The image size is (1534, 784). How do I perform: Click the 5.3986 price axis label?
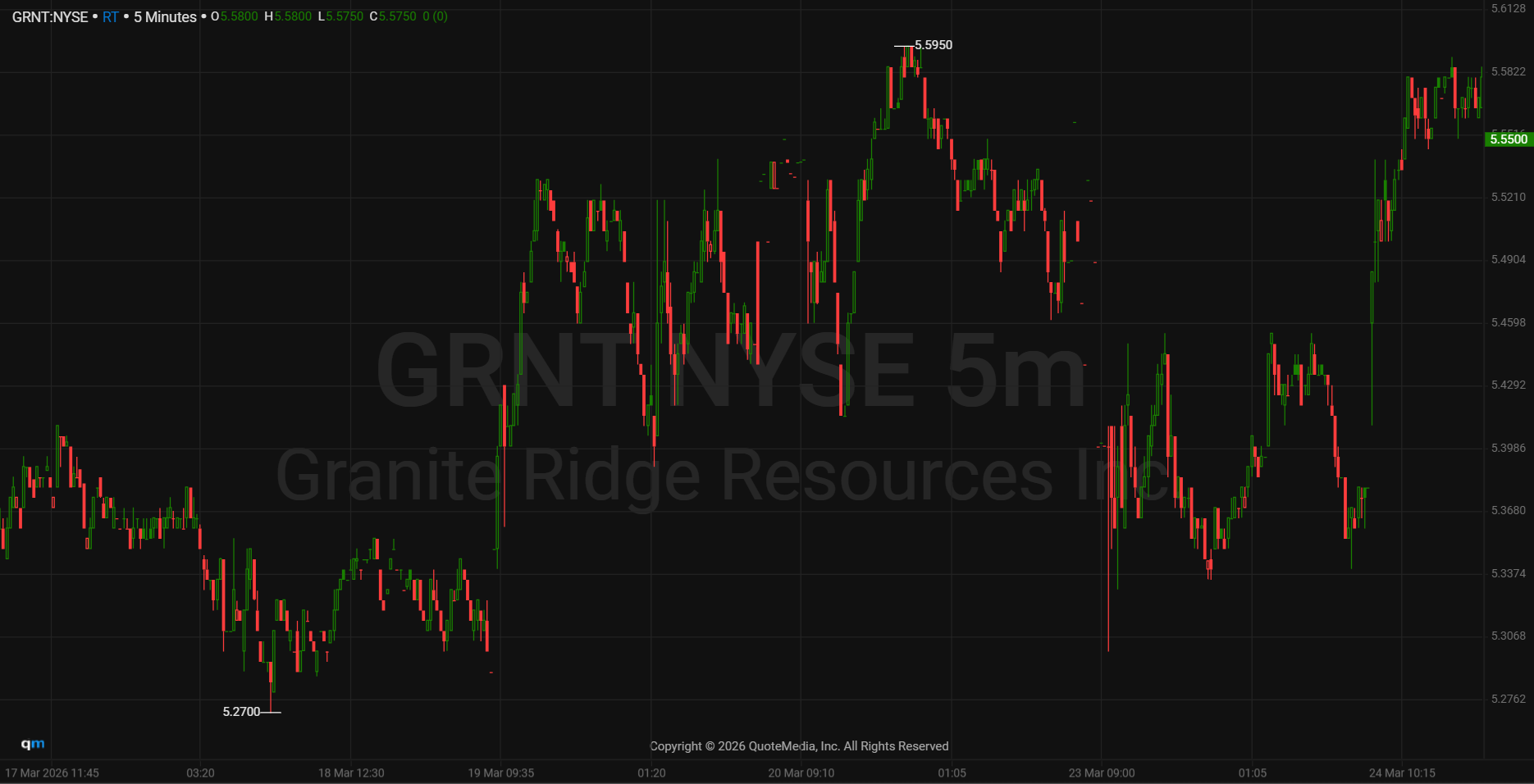1509,448
